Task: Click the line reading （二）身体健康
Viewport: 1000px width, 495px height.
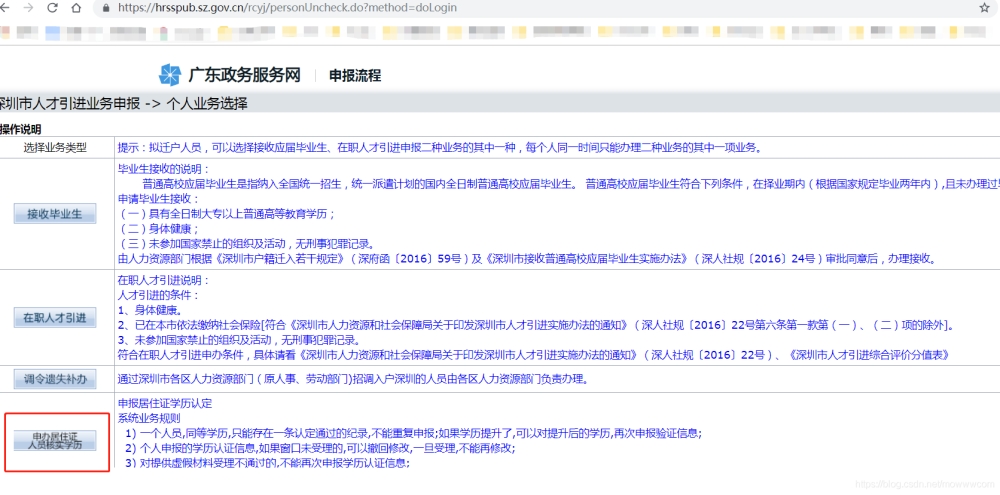Action: (x=159, y=228)
